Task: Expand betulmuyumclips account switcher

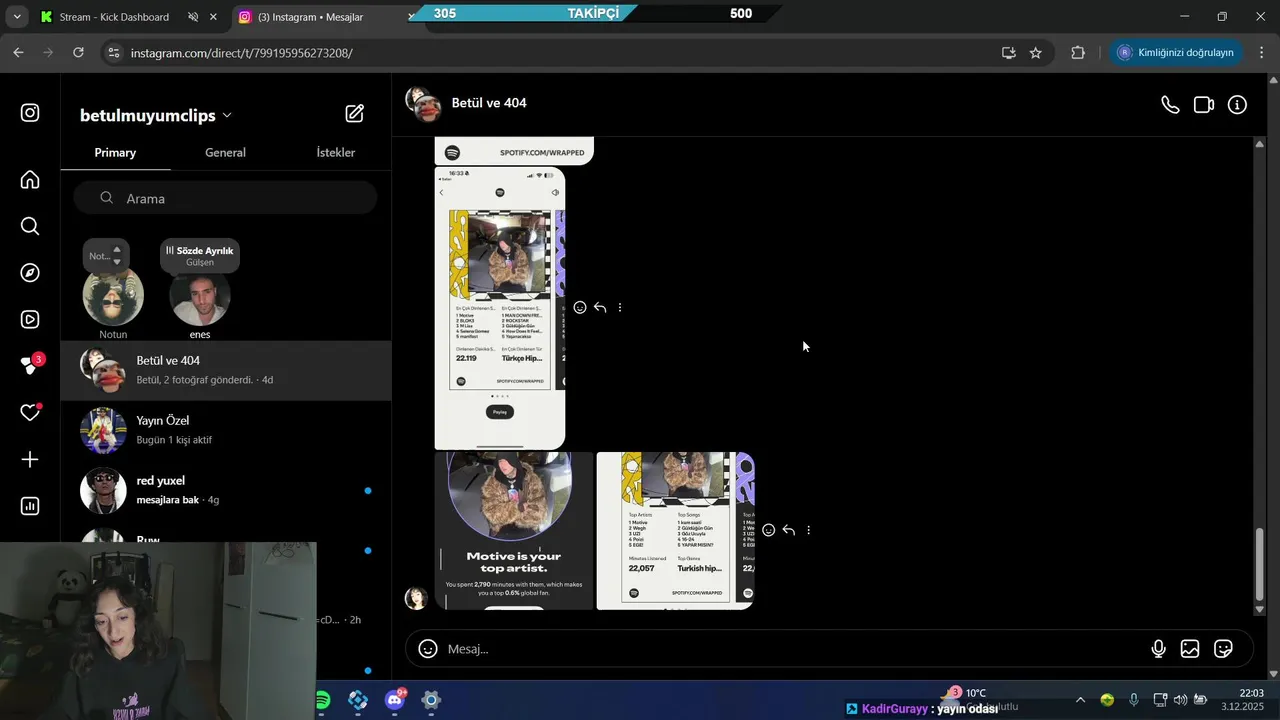Action: [227, 116]
